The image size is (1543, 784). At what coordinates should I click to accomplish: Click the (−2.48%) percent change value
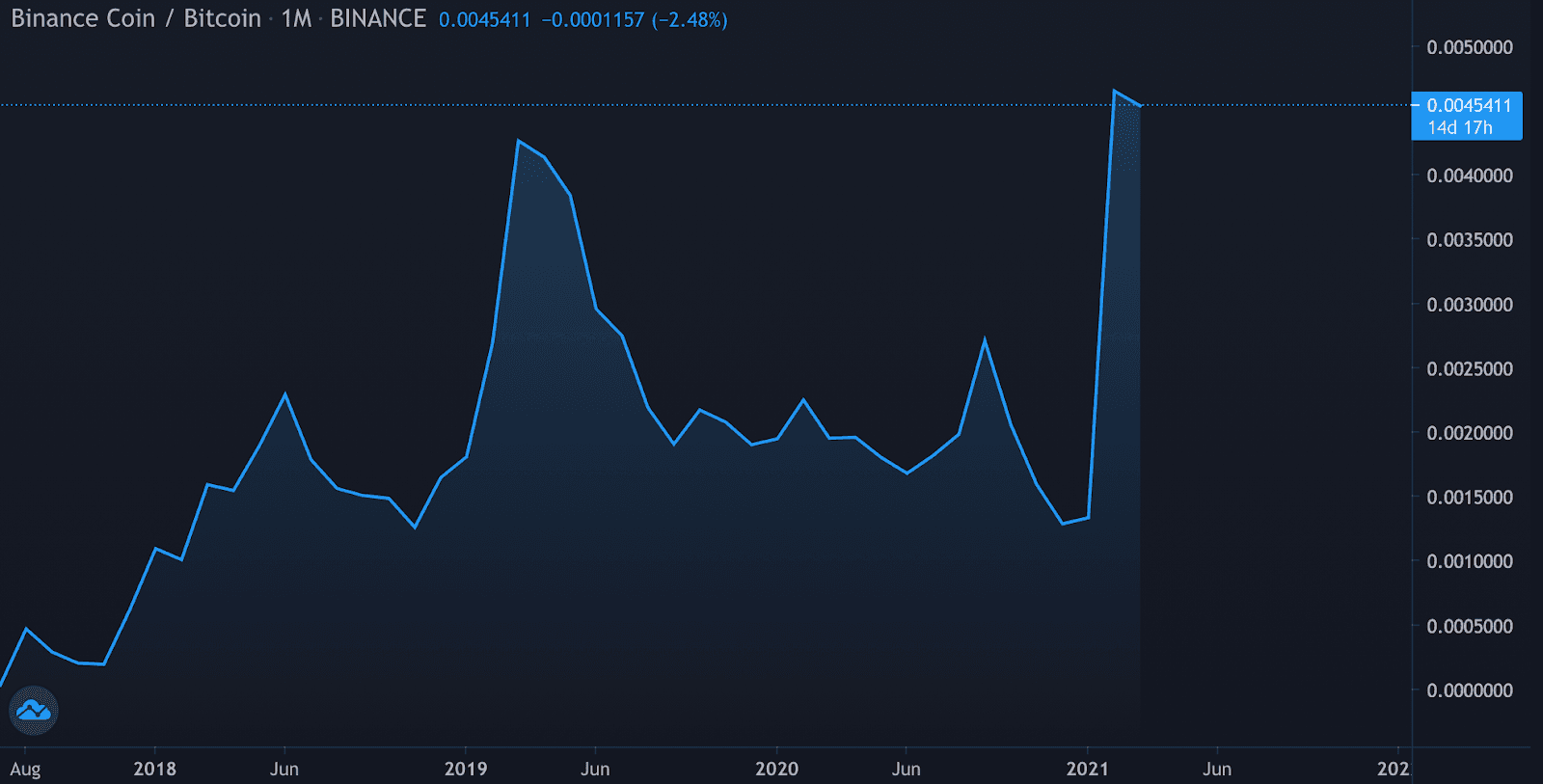click(x=690, y=20)
